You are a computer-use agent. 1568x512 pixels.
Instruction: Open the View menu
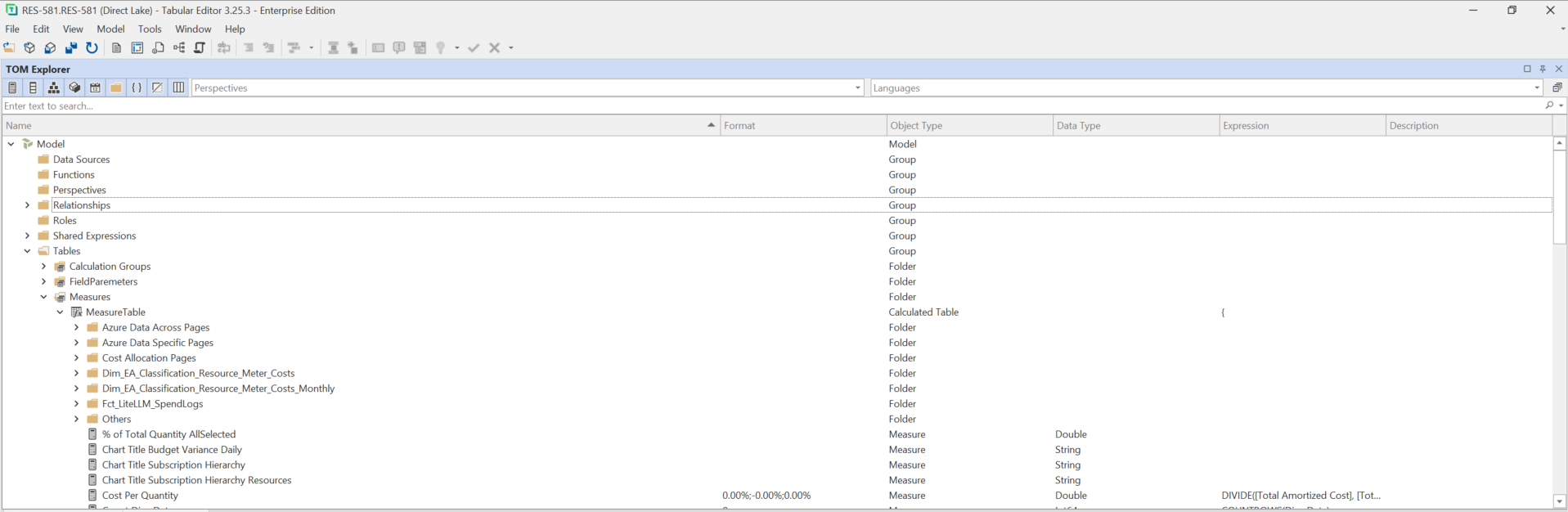(x=73, y=29)
